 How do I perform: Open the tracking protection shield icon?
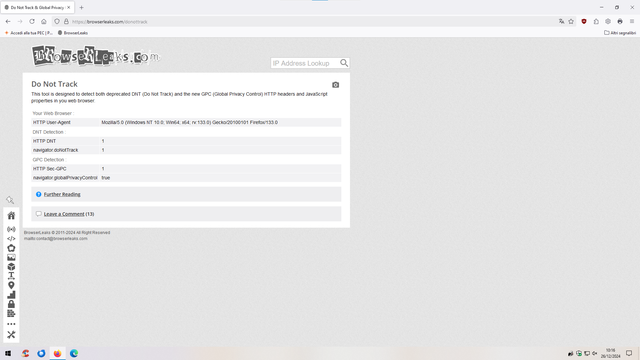click(57, 22)
